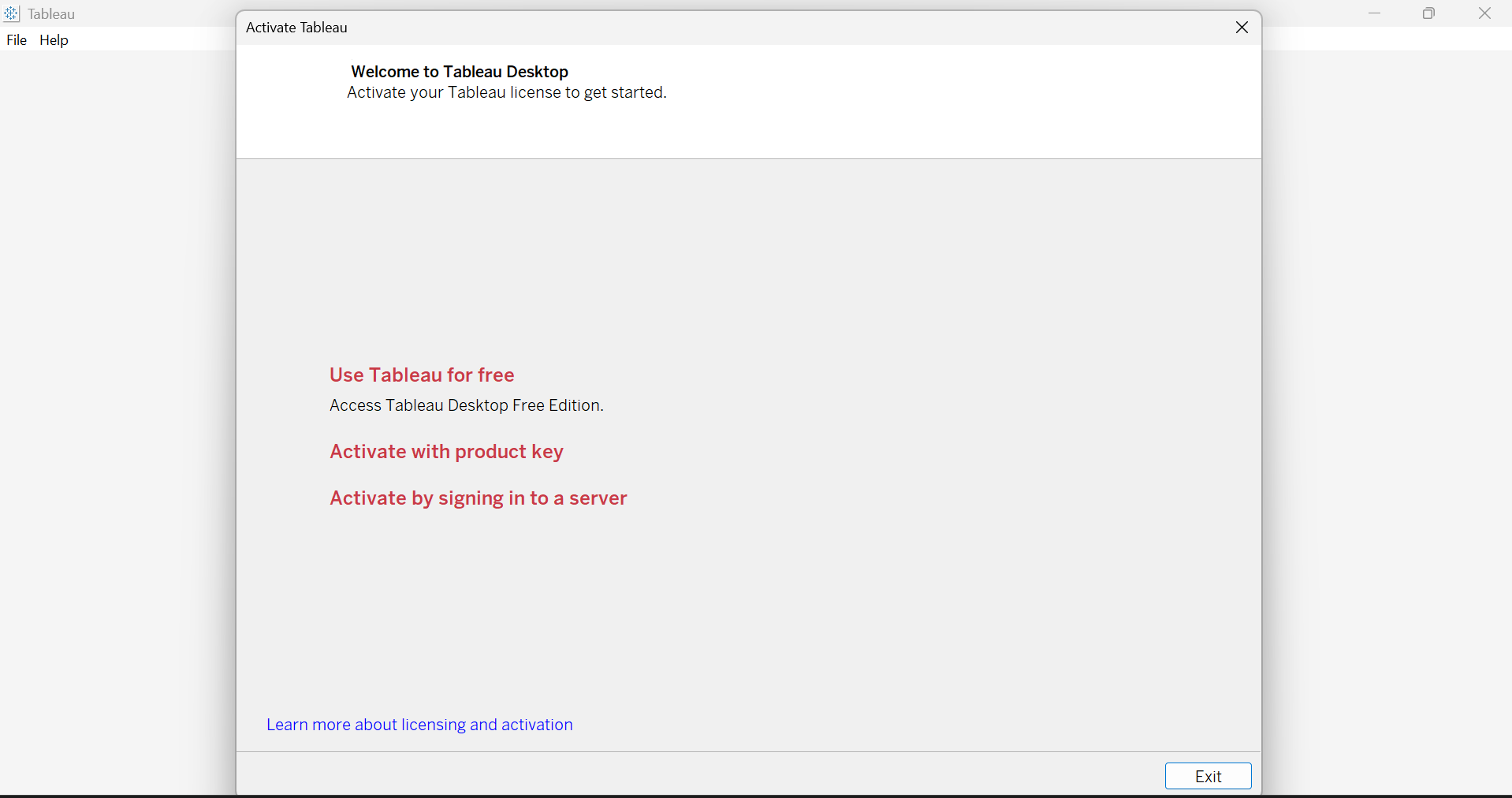The height and width of the screenshot is (798, 1512).
Task: Choose Activate by signing in to a server
Action: [x=479, y=498]
